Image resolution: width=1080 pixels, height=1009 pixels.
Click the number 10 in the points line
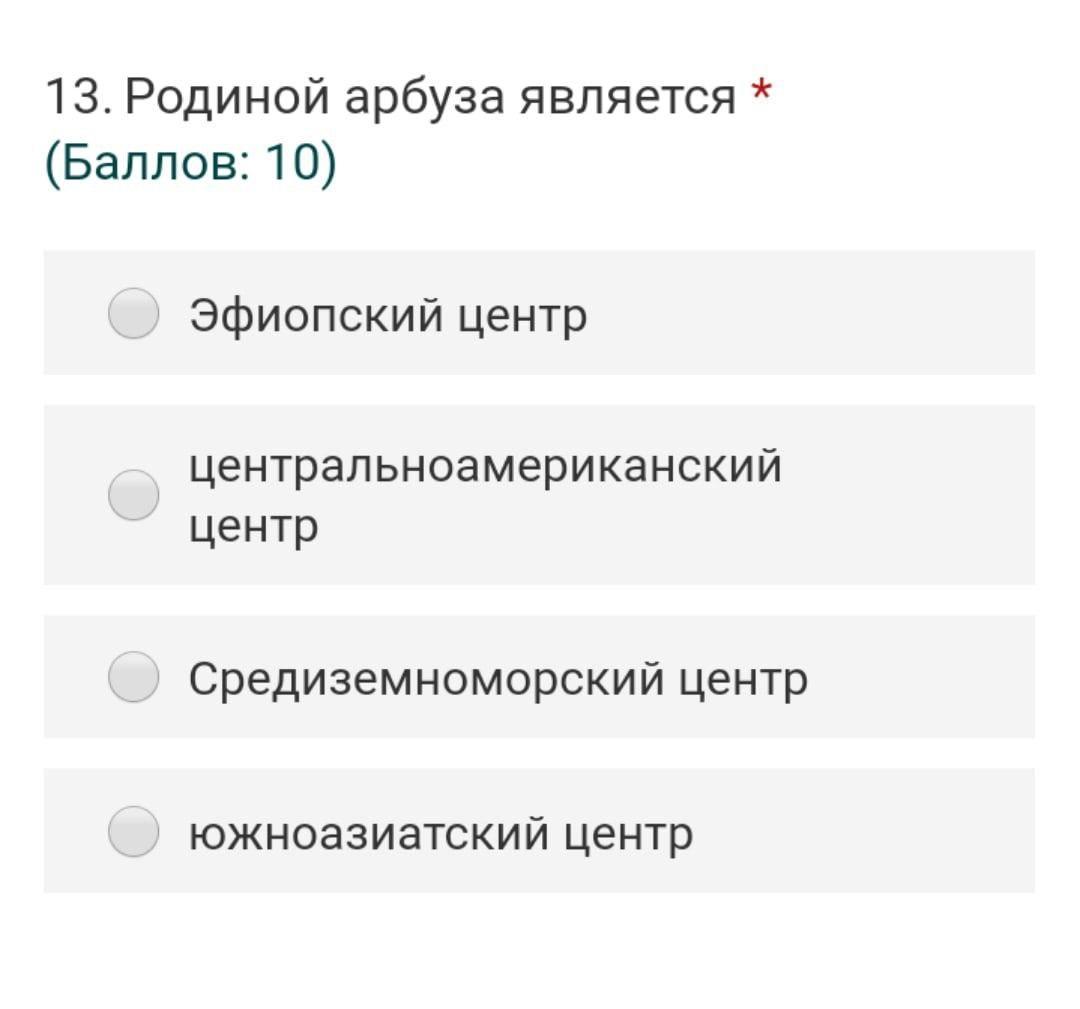293,163
